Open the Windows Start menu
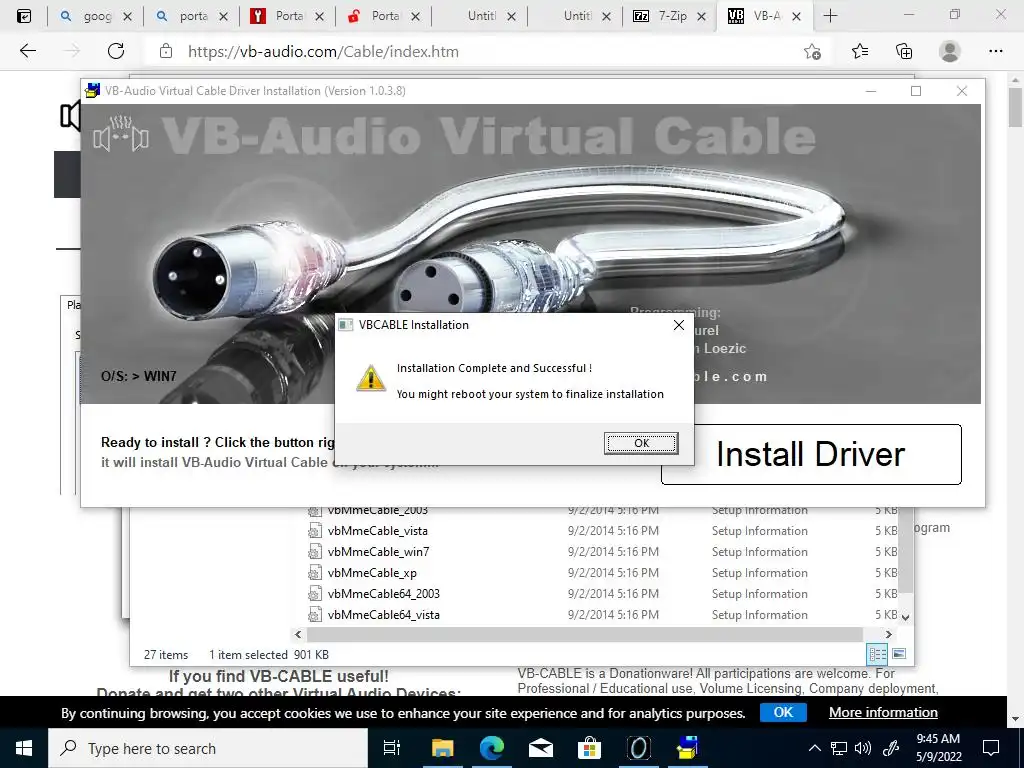Image resolution: width=1024 pixels, height=768 pixels. coord(24,748)
